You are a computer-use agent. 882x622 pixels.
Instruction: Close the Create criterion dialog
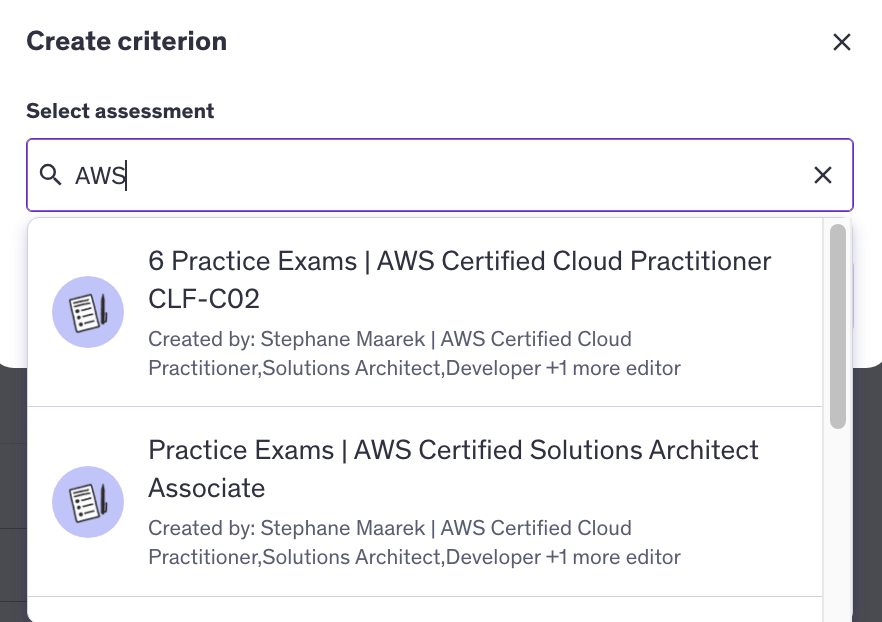[x=842, y=42]
